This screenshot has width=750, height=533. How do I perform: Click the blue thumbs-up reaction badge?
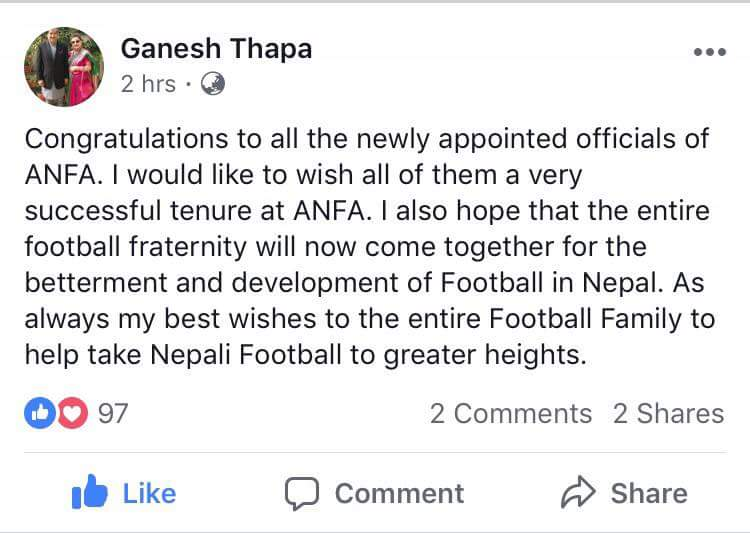(x=39, y=413)
